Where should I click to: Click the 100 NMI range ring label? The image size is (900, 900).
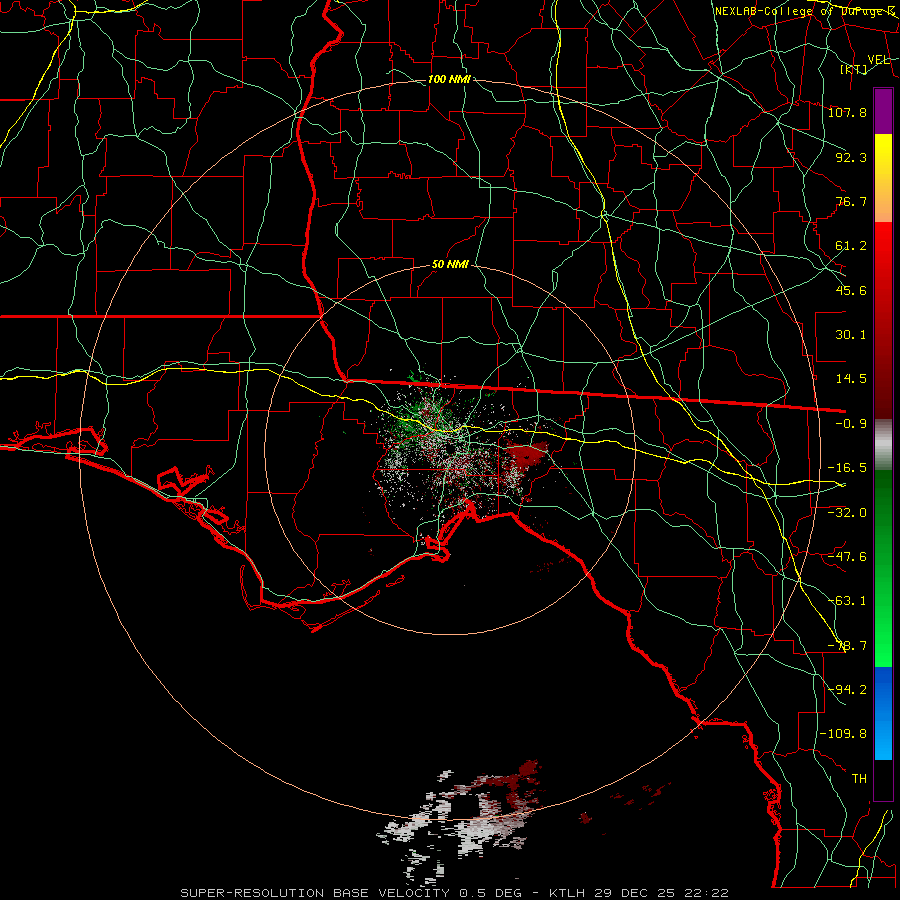point(449,79)
